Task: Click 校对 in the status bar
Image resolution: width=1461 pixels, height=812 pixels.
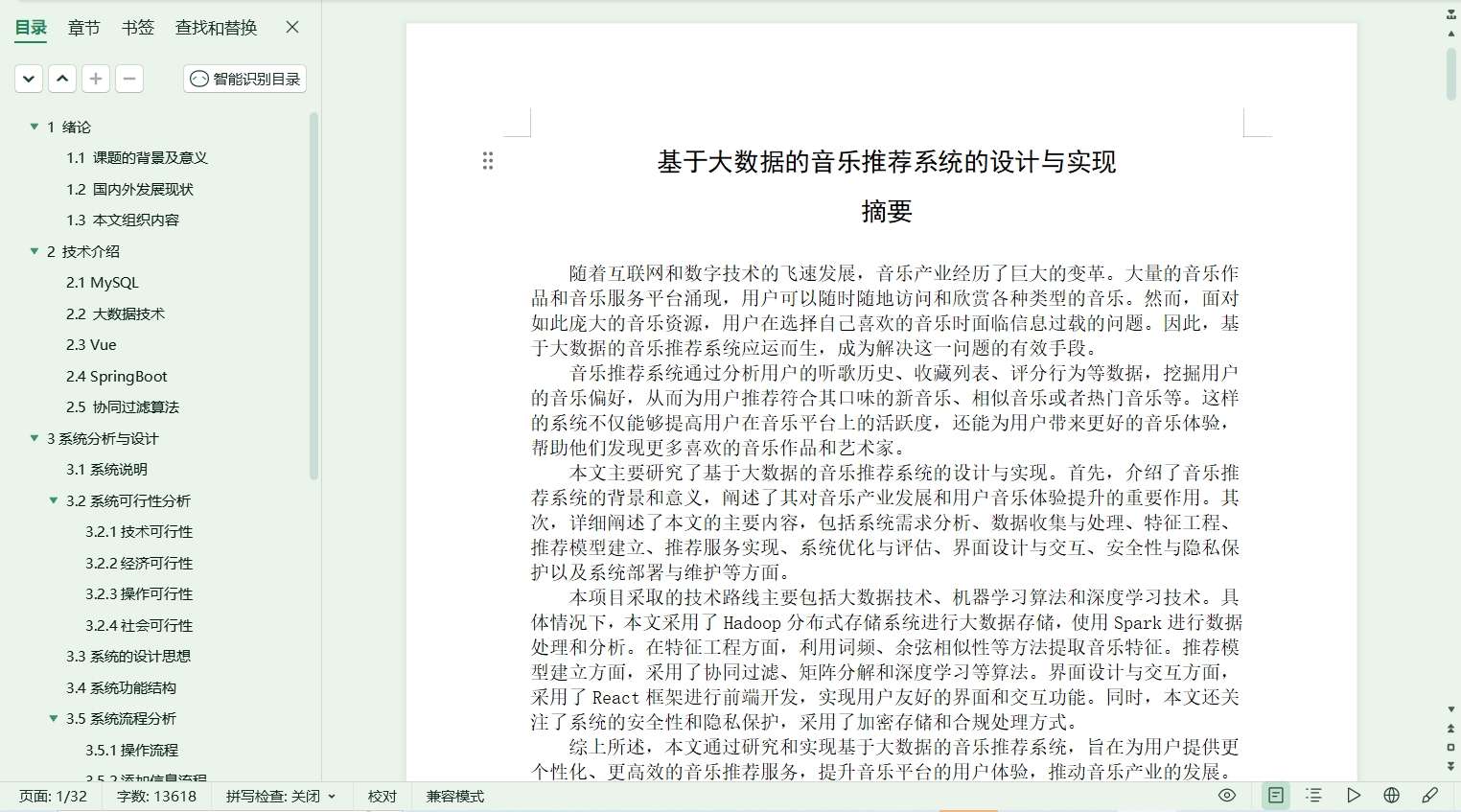Action: coord(383,797)
